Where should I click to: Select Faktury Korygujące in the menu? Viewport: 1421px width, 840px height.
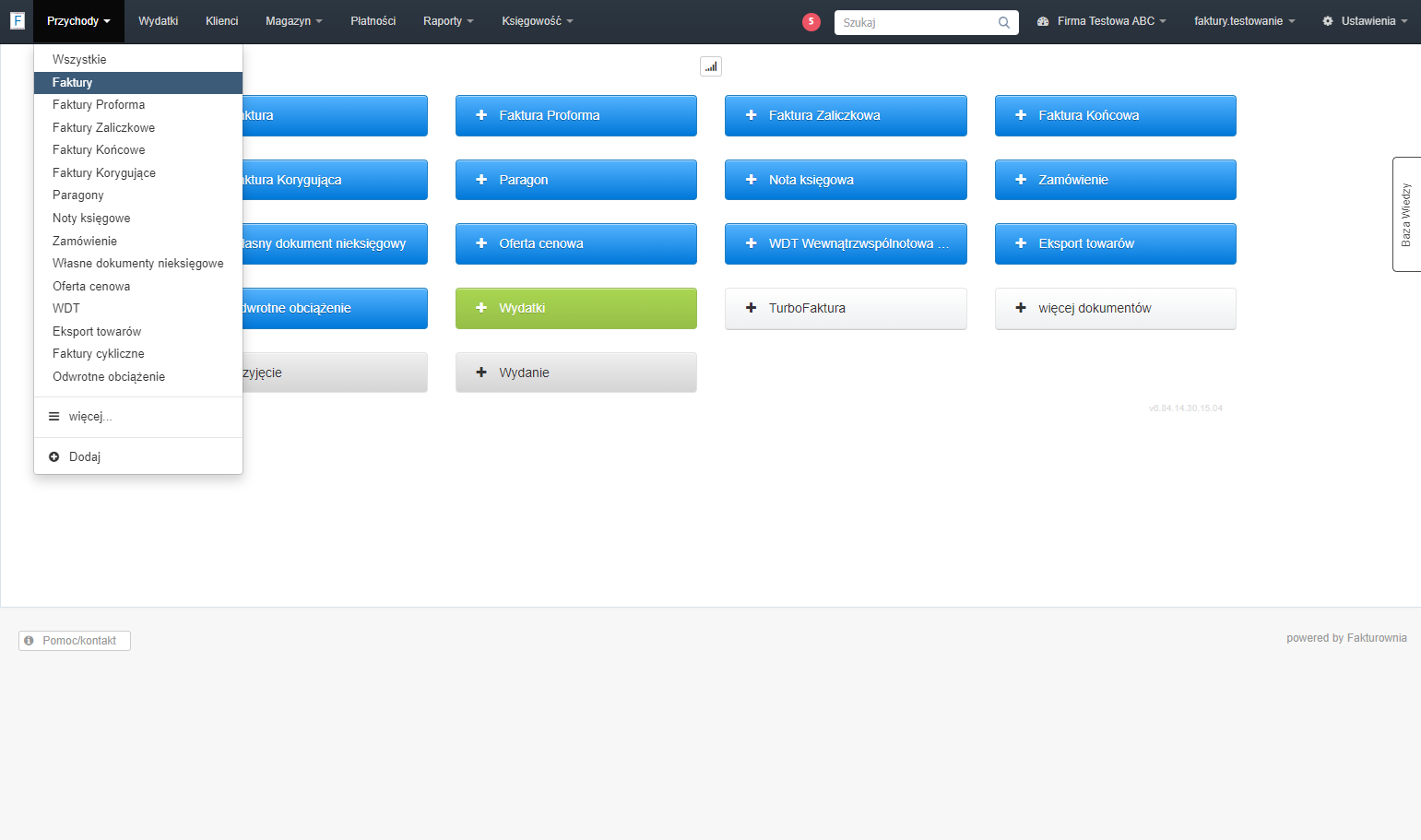(x=138, y=173)
